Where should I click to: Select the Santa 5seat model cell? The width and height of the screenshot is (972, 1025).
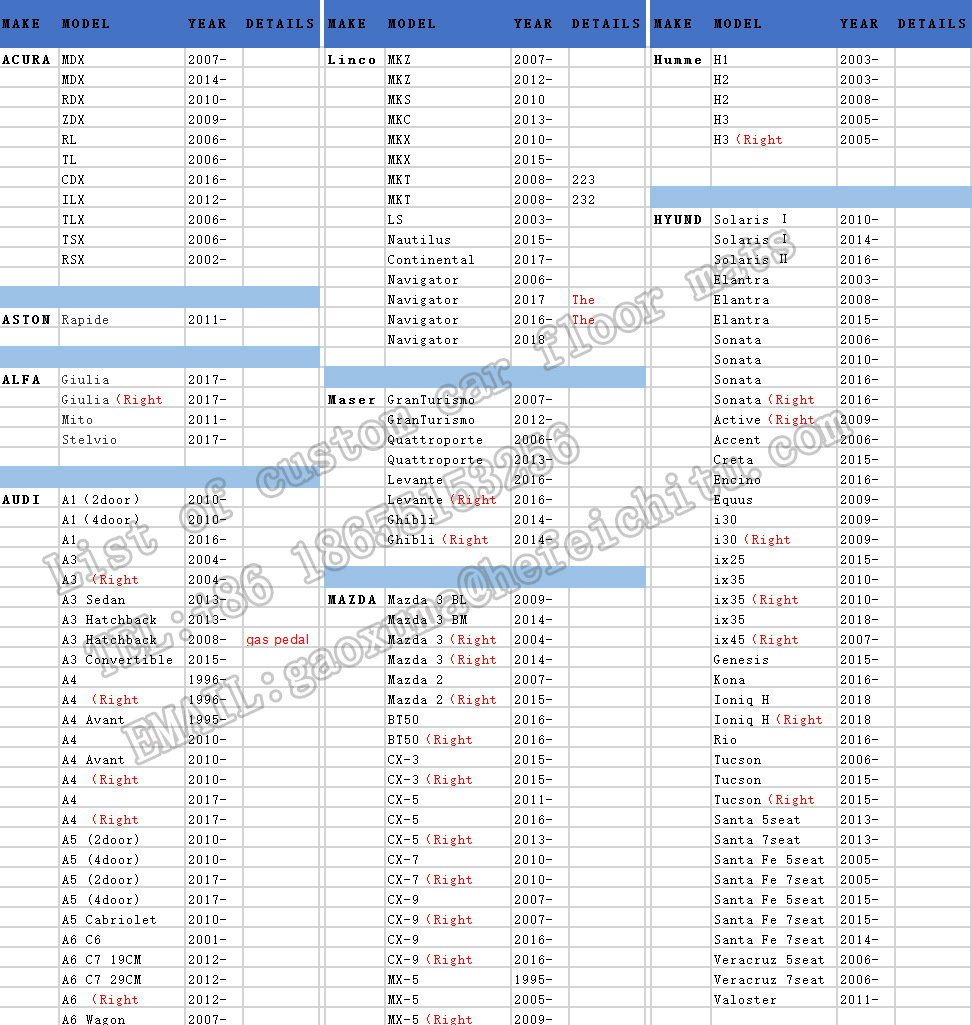tap(774, 820)
